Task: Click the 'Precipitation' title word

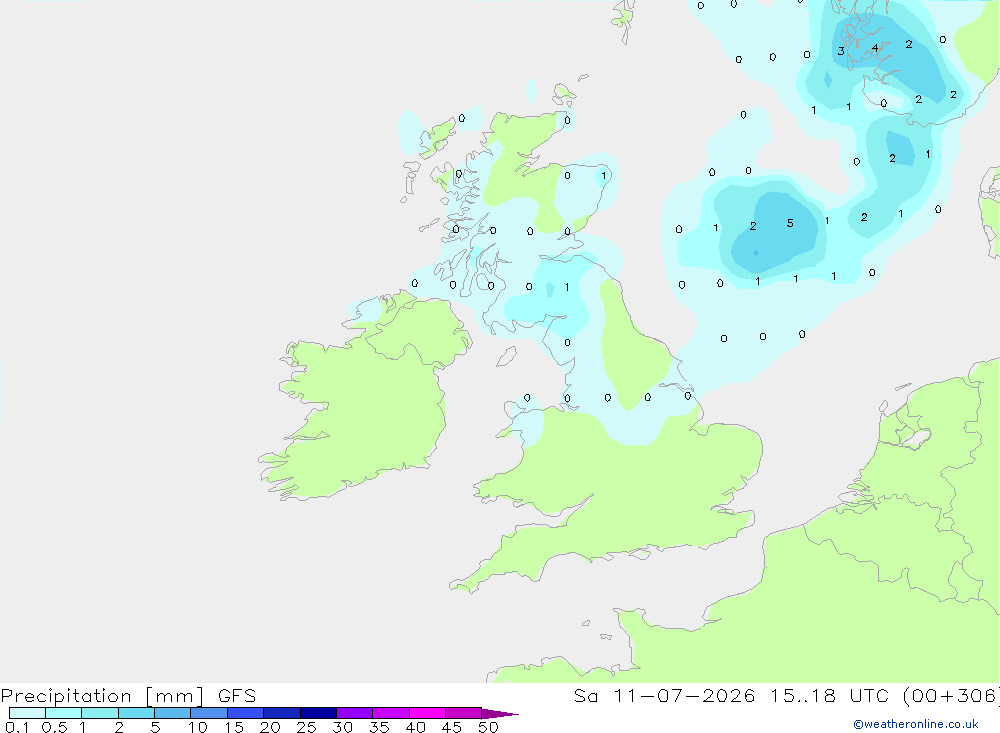Action: [66, 696]
